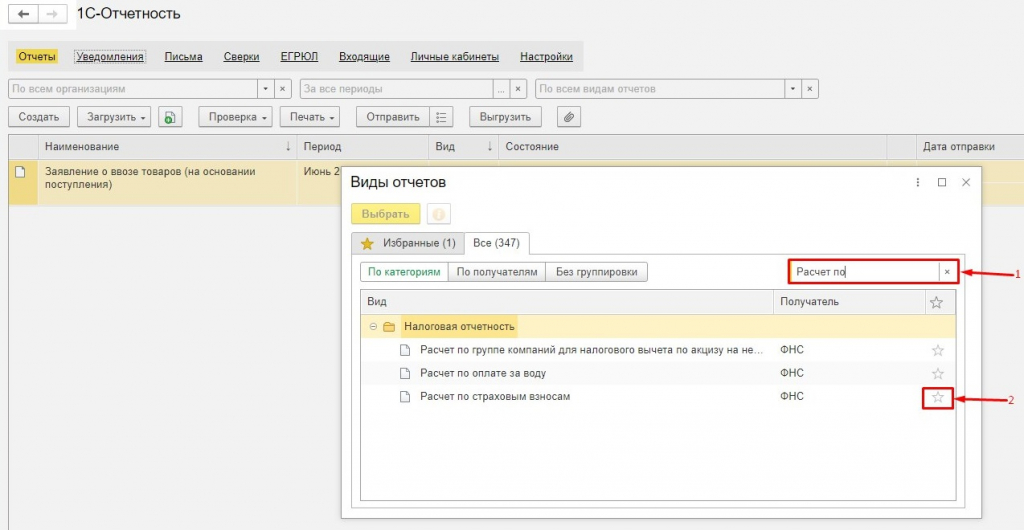This screenshot has width=1024, height=530.
Task: Click the document icon of Заявление о ввозе товаров row
Action: (x=20, y=172)
